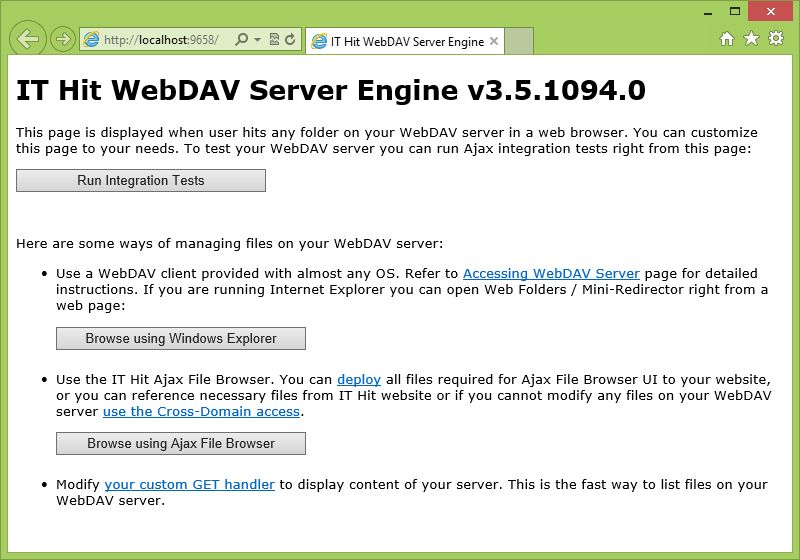Click the page heading IT Hit WebDAV Server Engine v3.5.1094.0

click(x=331, y=91)
